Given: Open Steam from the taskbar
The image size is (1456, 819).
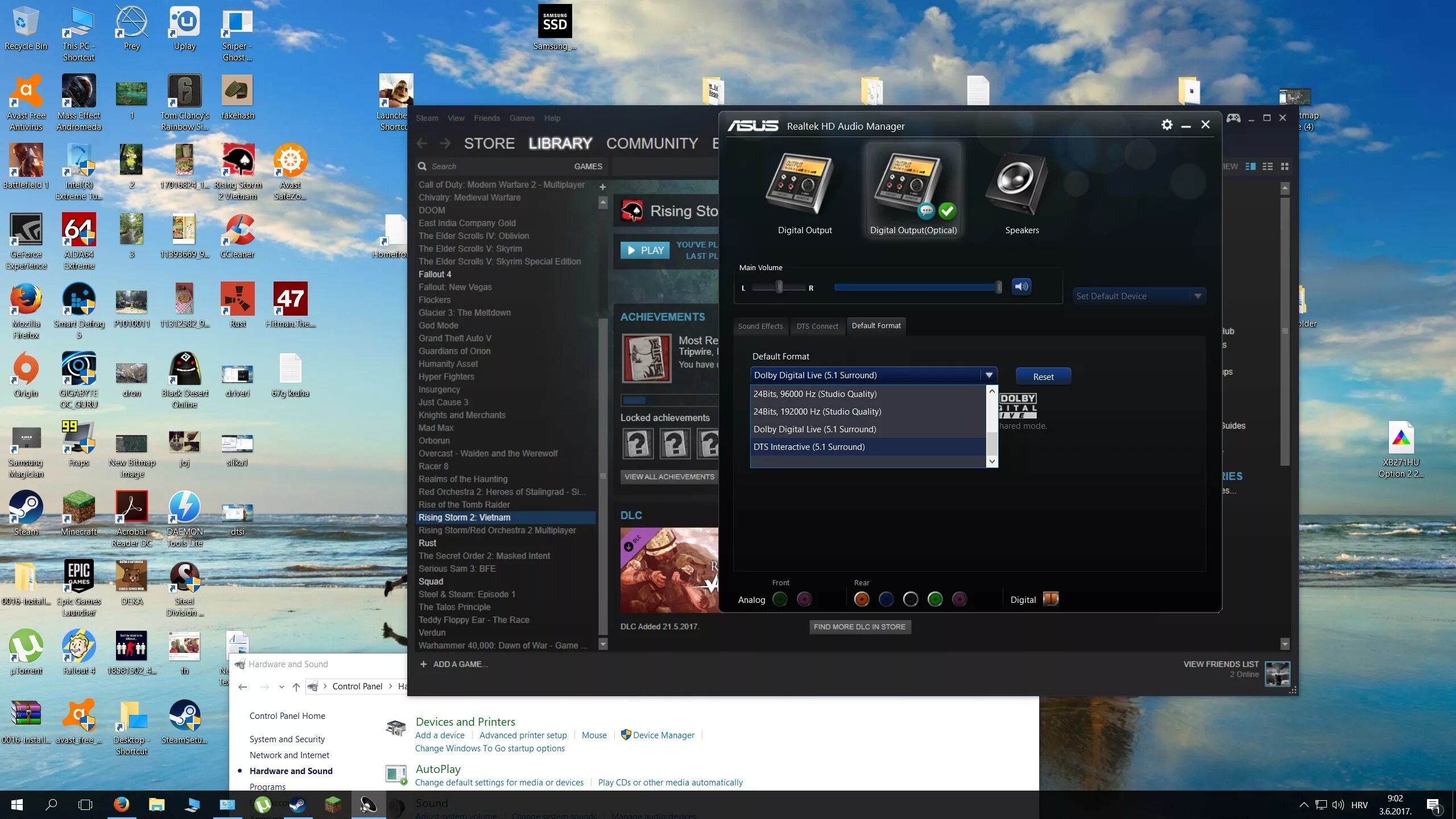Looking at the screenshot, I should (x=297, y=805).
